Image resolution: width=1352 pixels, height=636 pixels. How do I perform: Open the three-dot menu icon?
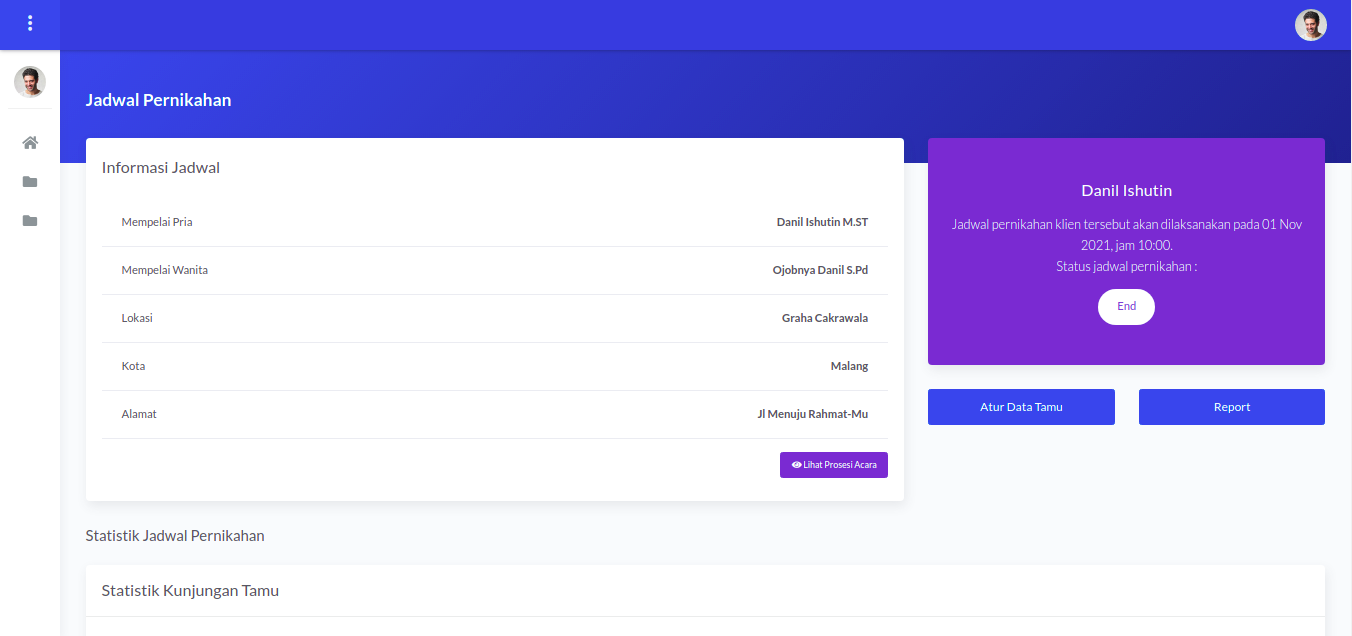click(30, 23)
